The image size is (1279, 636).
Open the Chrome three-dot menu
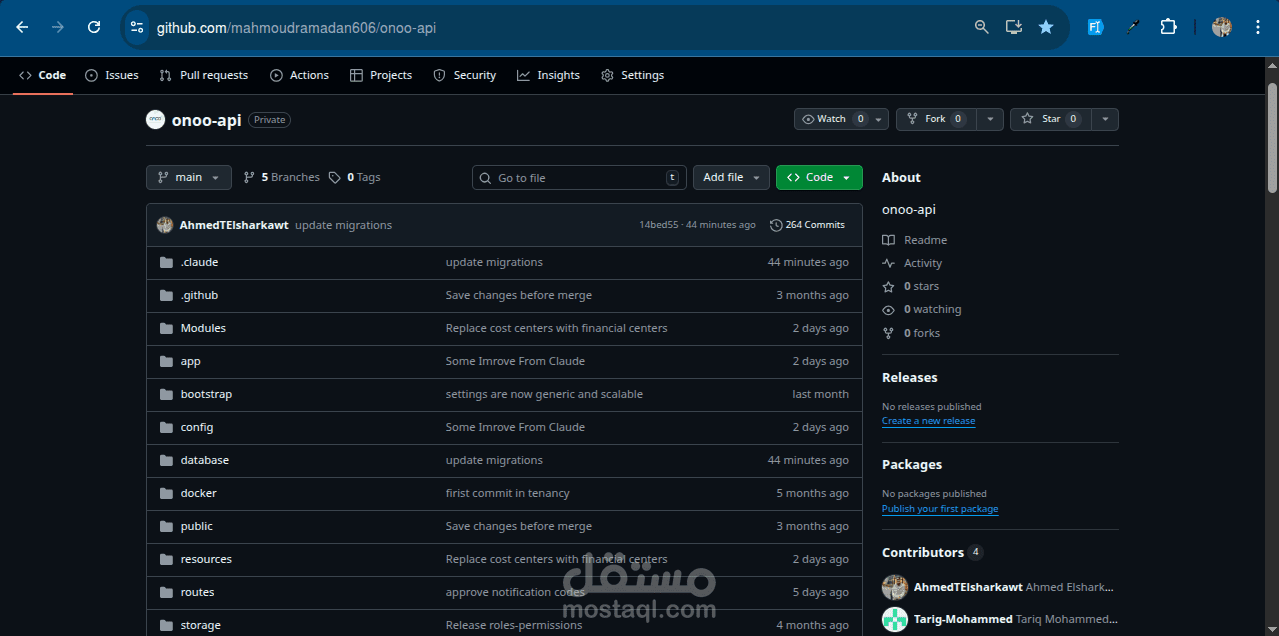coord(1258,27)
